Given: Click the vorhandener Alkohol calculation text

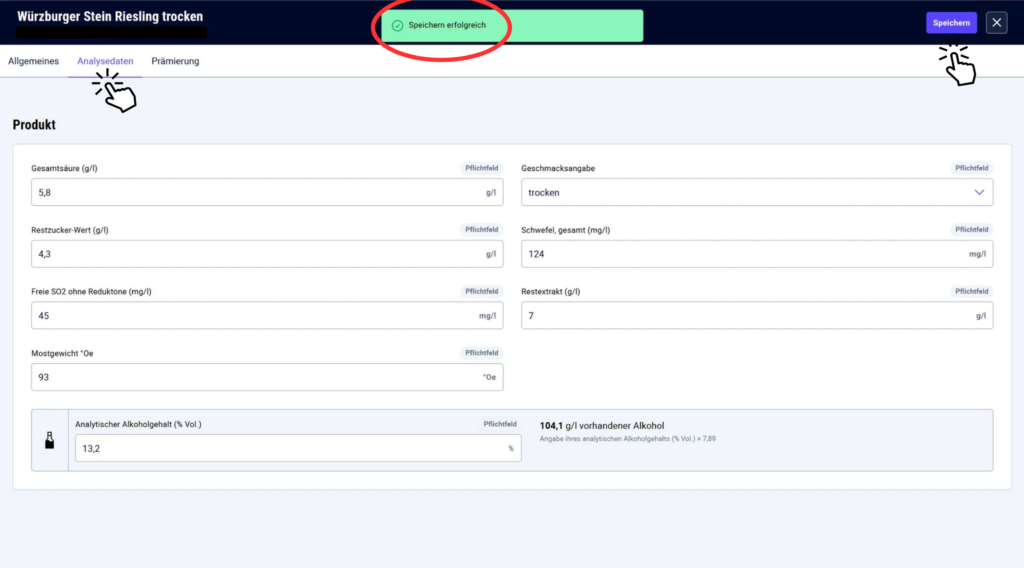Looking at the screenshot, I should (601, 426).
